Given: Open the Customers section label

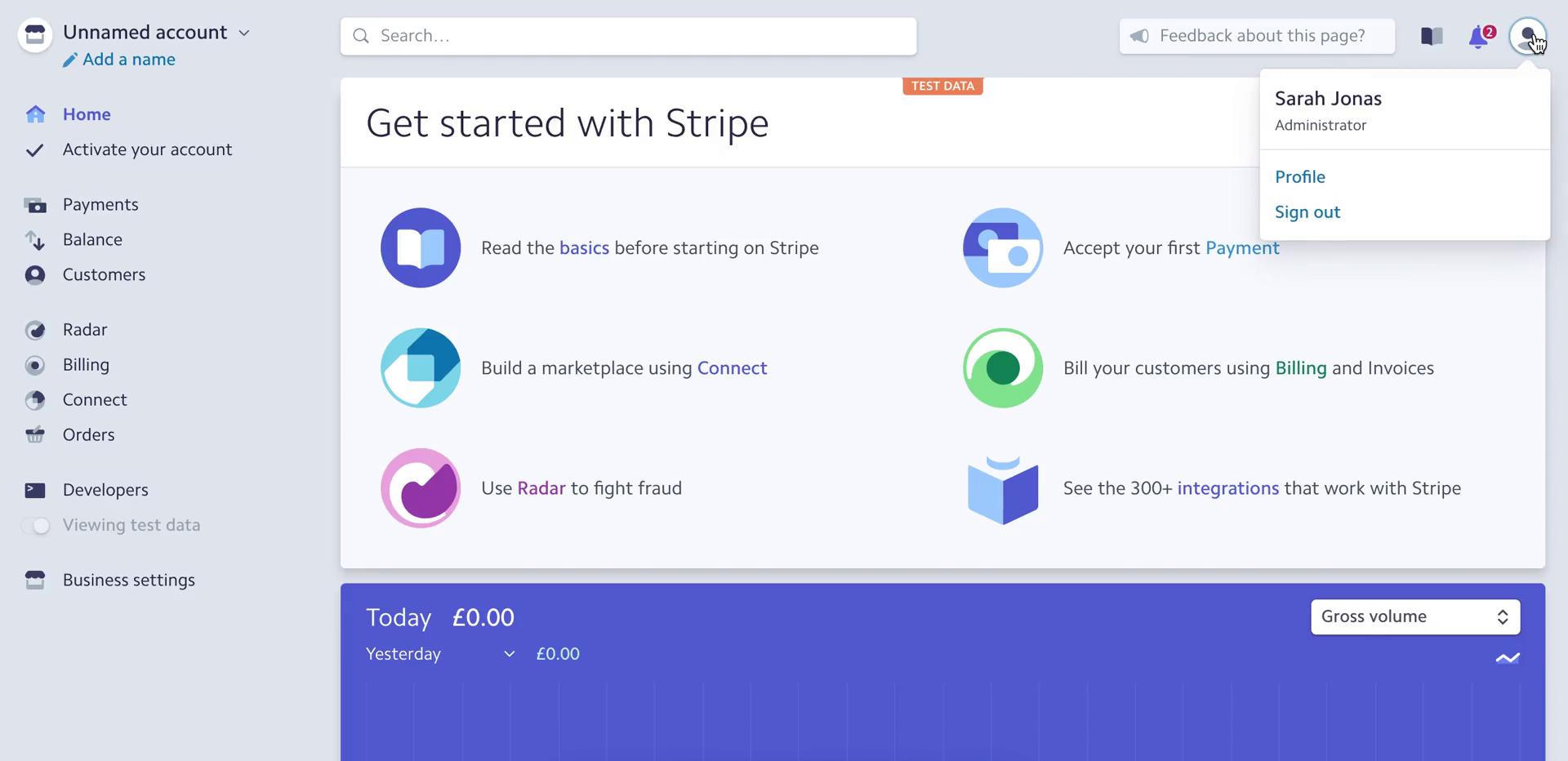Looking at the screenshot, I should (104, 275).
